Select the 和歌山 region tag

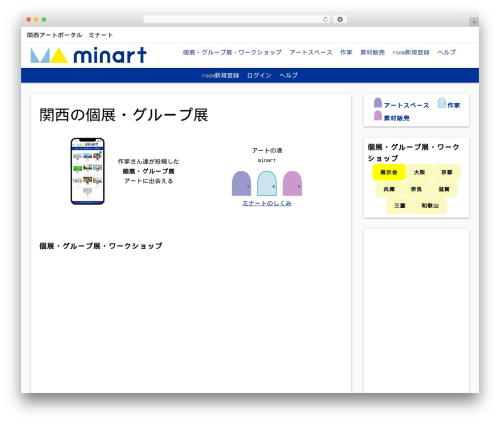click(430, 206)
